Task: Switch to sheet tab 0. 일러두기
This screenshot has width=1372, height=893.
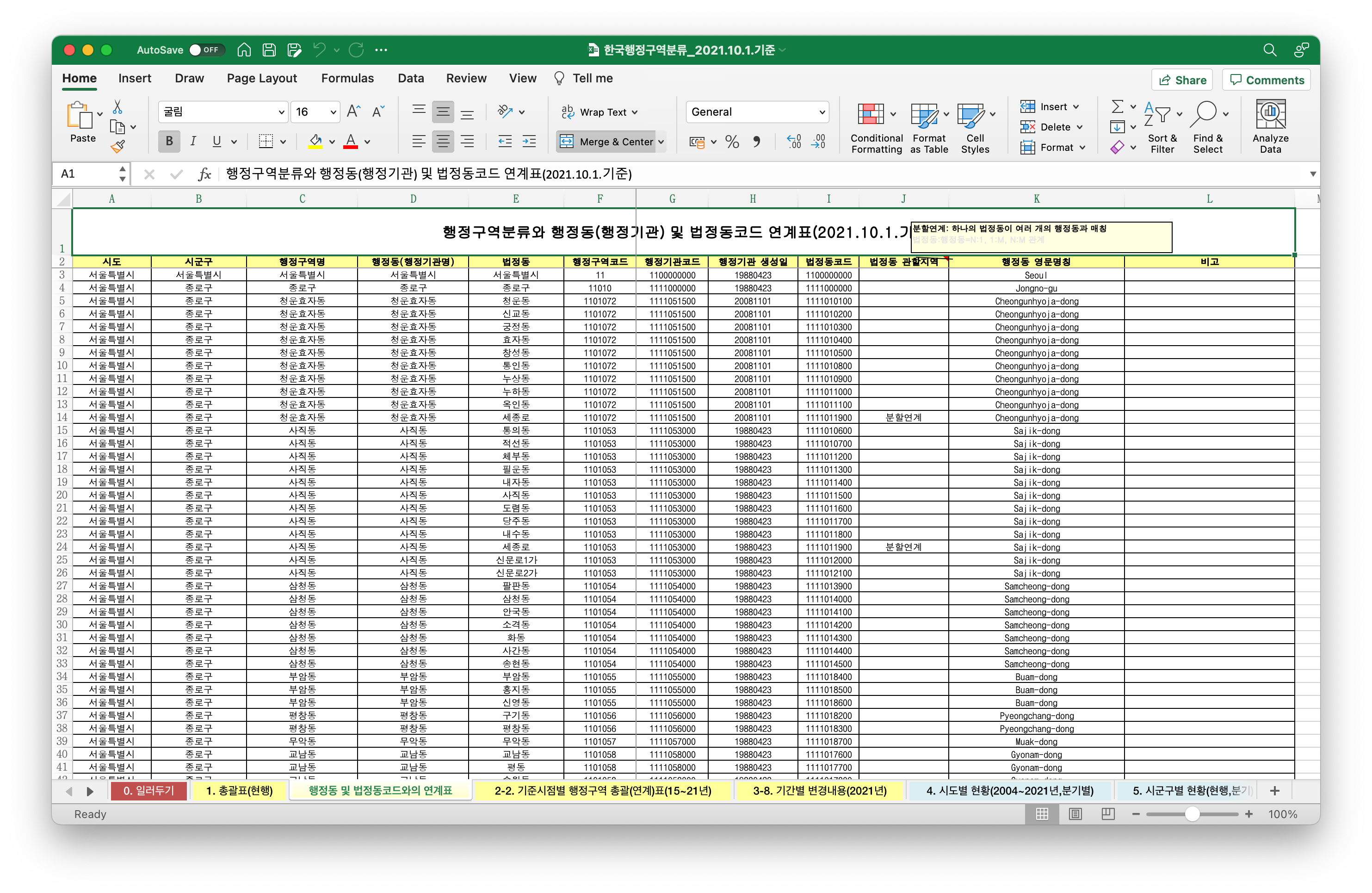Action: (149, 790)
